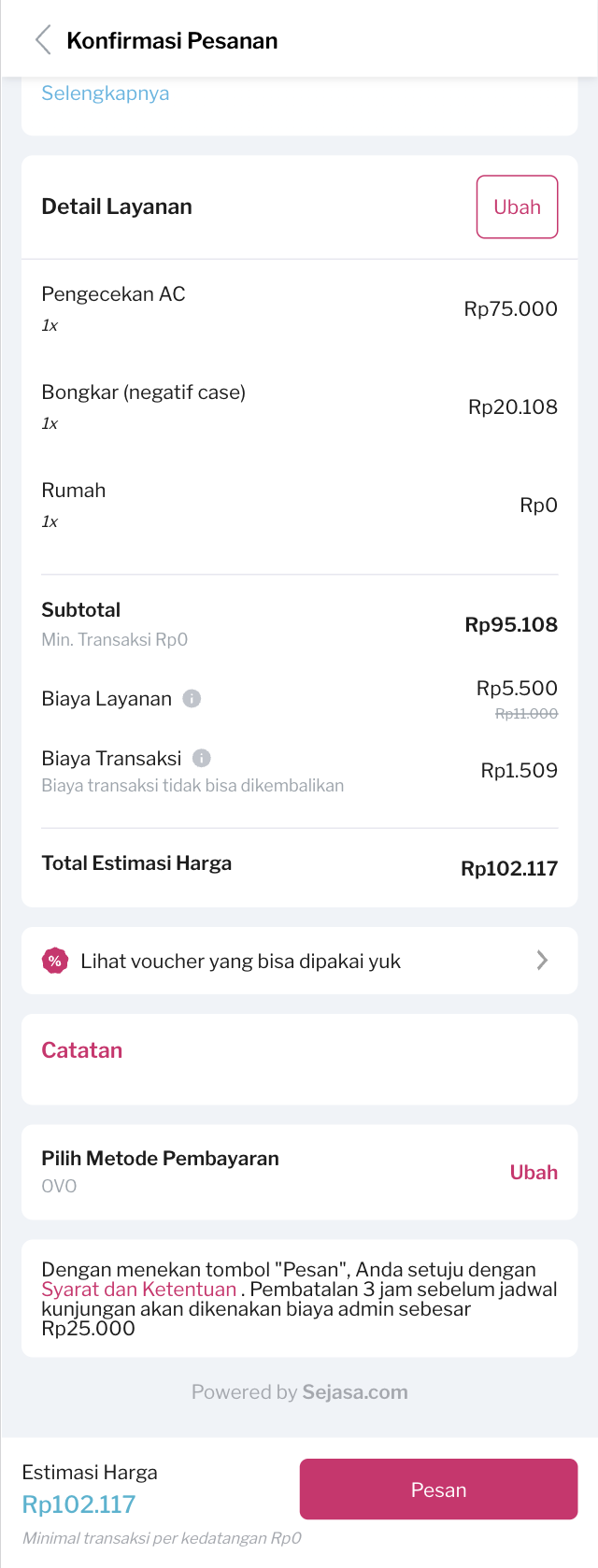Click the Sejasa.com powered-by text
The width and height of the screenshot is (598, 1568).
click(355, 1392)
